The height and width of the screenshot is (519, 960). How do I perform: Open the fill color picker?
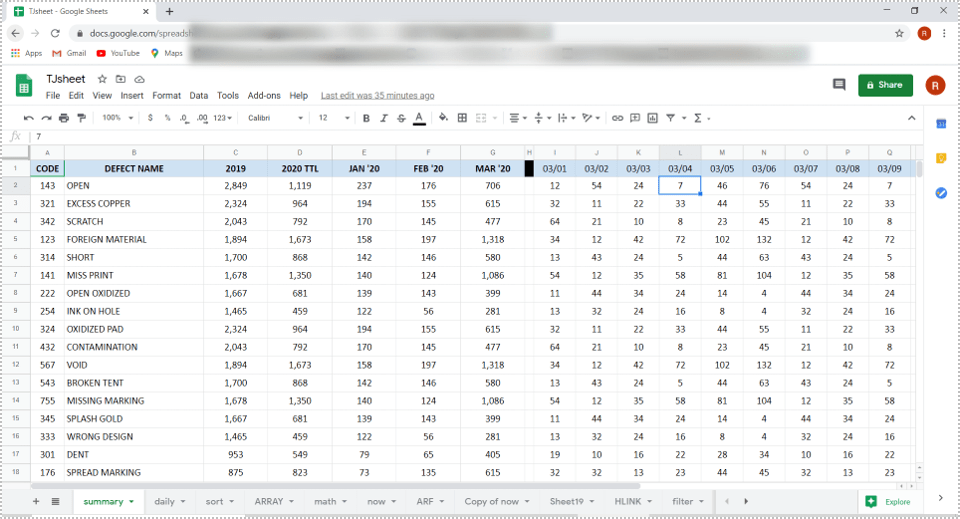(443, 118)
